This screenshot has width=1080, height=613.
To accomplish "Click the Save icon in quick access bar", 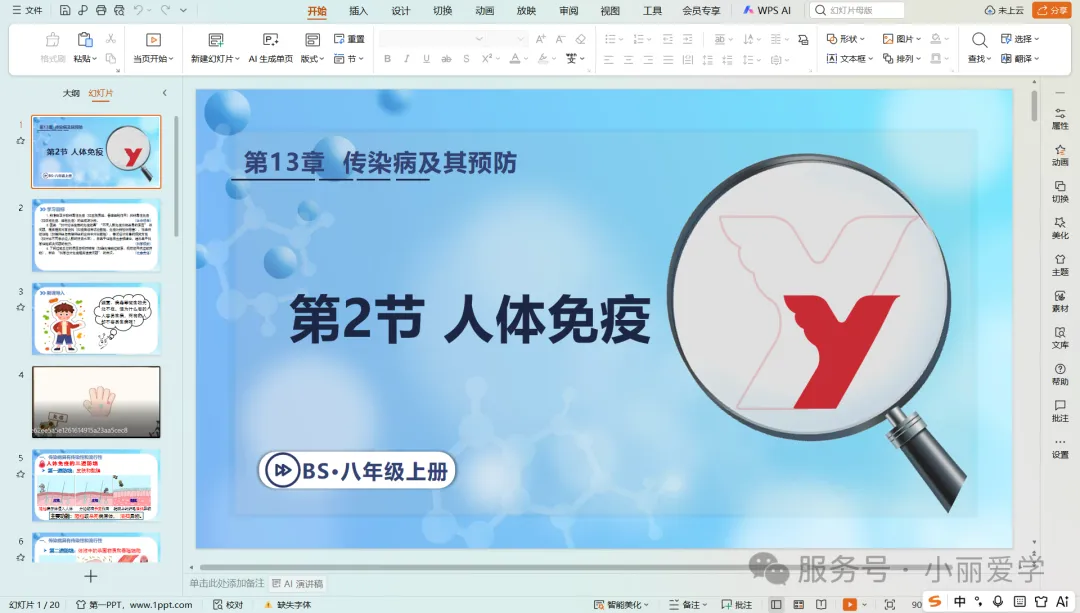I will pos(65,10).
